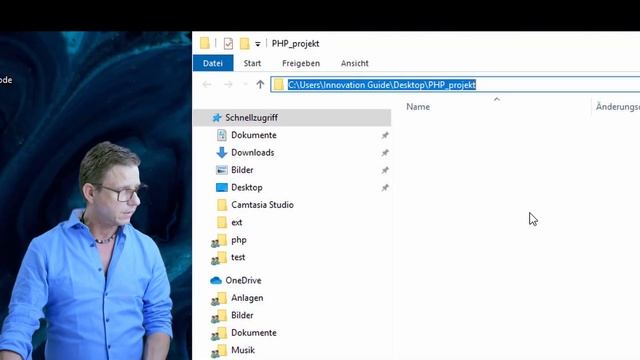Open Musik folder under OneDrive
Image resolution: width=640 pixels, height=360 pixels.
coord(243,350)
